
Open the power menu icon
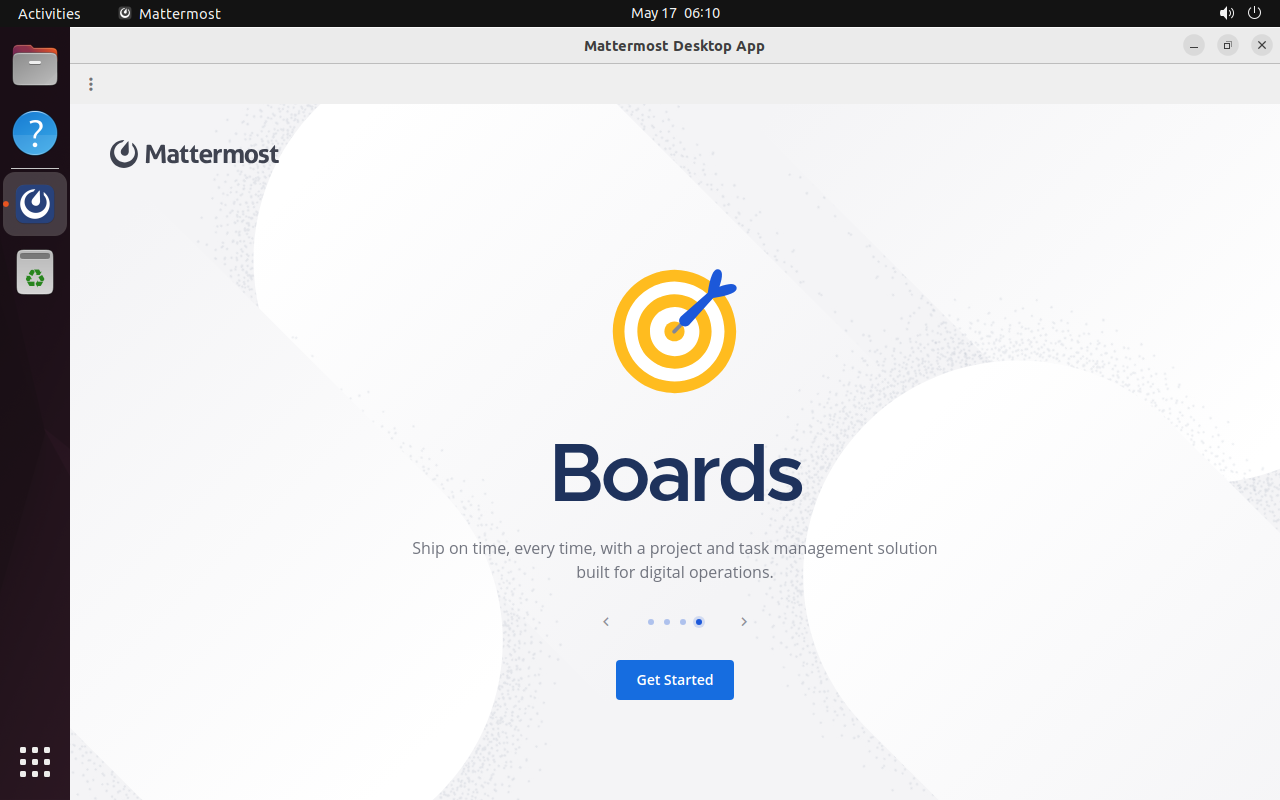pos(1255,13)
